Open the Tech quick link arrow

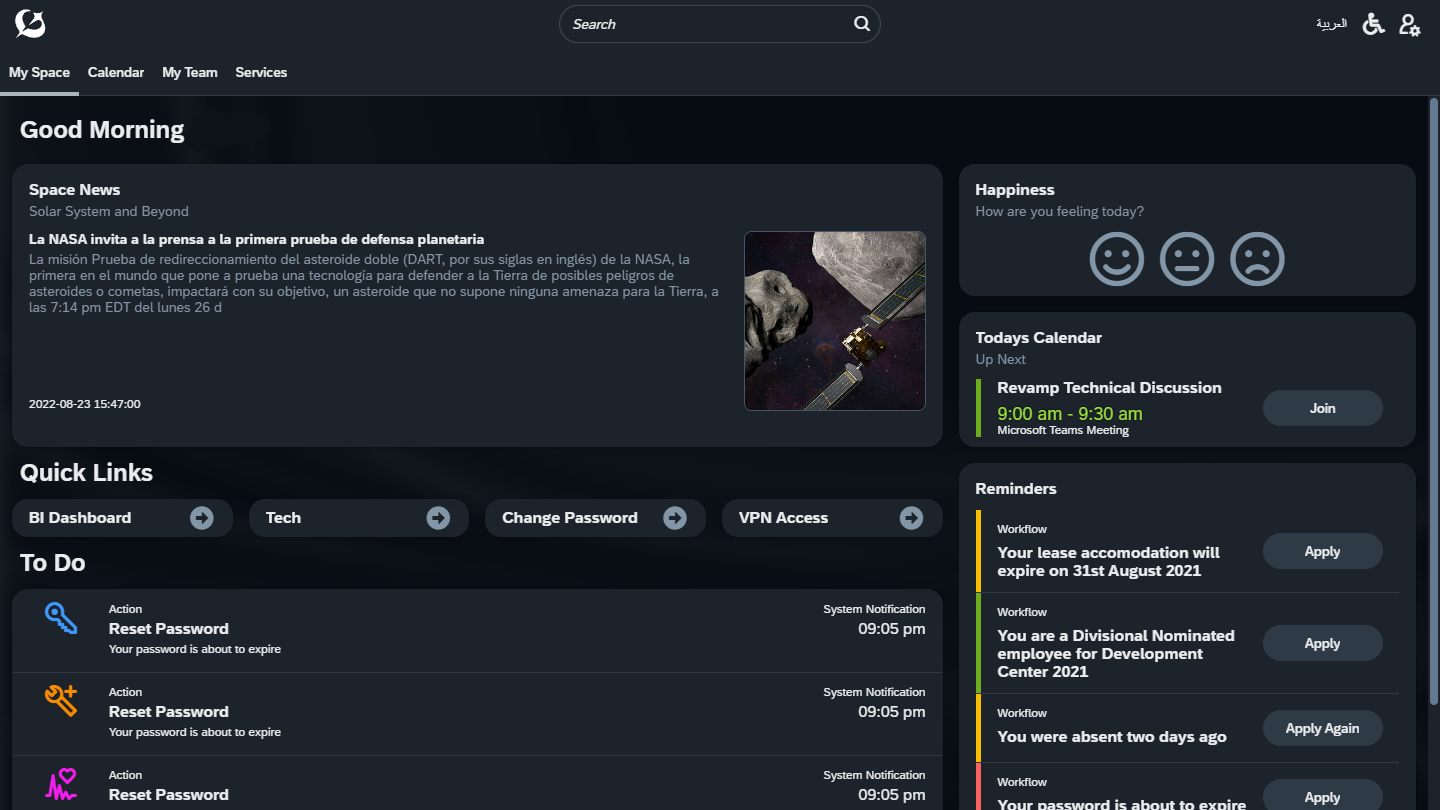438,518
